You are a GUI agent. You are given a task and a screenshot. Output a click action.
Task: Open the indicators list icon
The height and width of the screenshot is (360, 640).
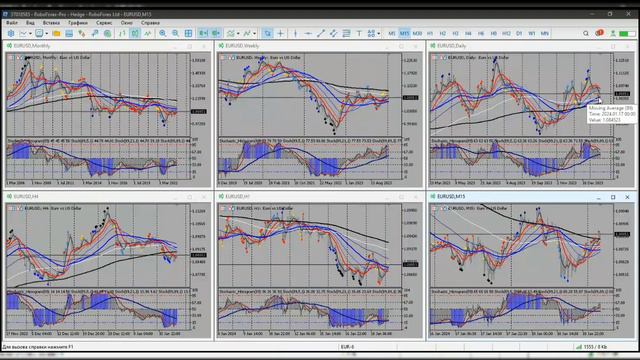(x=231, y=33)
